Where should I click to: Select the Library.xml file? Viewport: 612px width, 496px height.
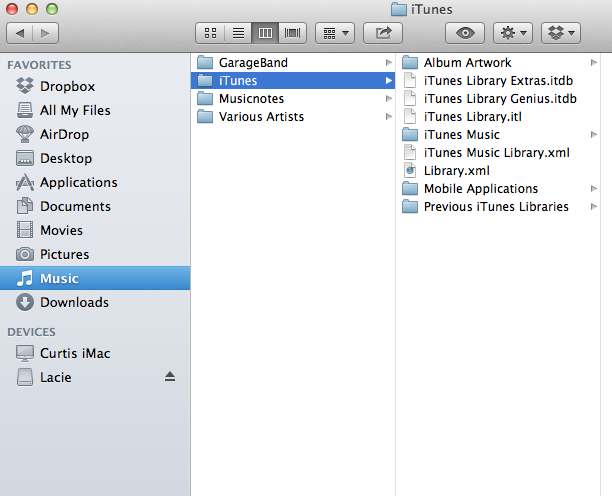(498, 171)
